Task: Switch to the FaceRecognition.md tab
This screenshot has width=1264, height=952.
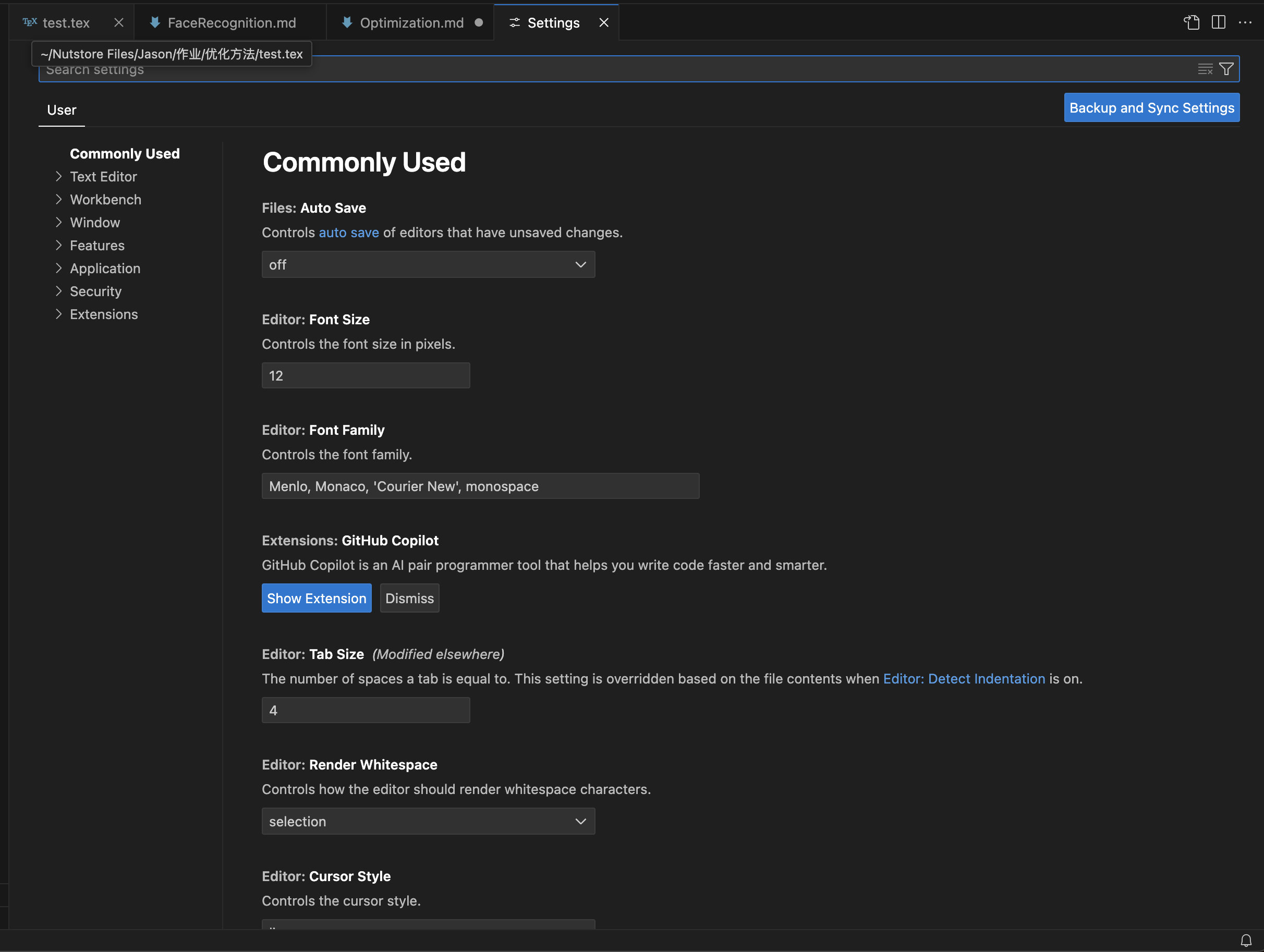Action: pyautogui.click(x=232, y=22)
